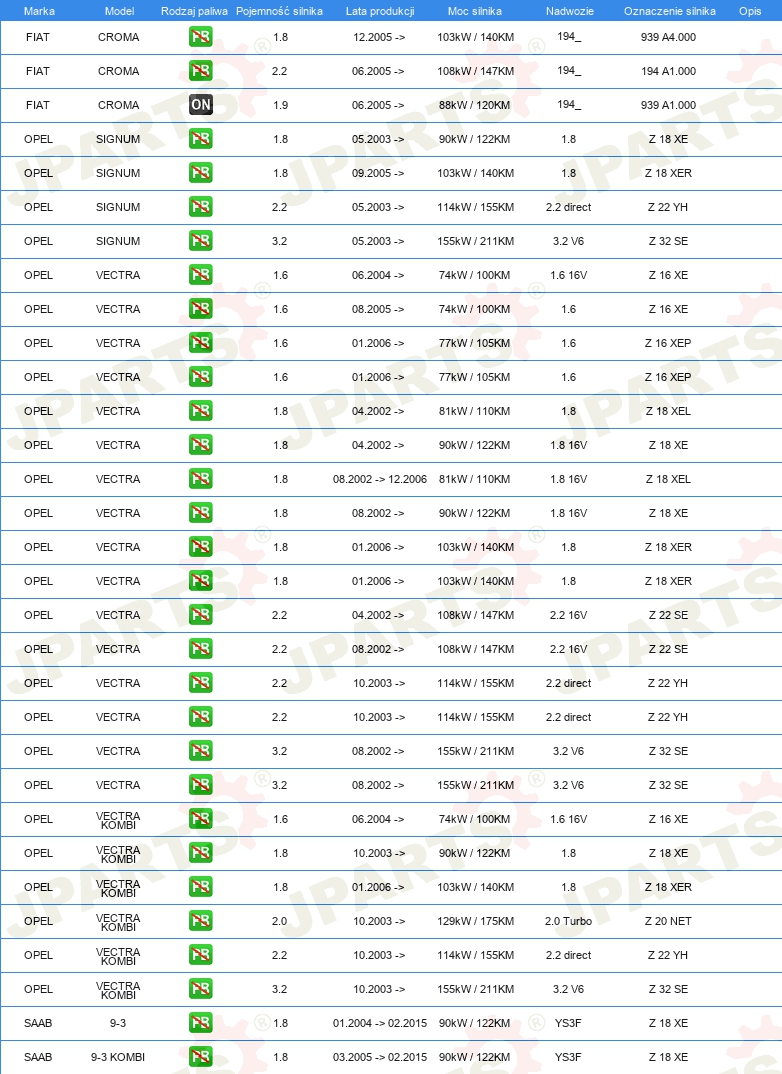Click petrol icon for Saab 9-3 row
This screenshot has height=1074, width=782.
point(201,1023)
